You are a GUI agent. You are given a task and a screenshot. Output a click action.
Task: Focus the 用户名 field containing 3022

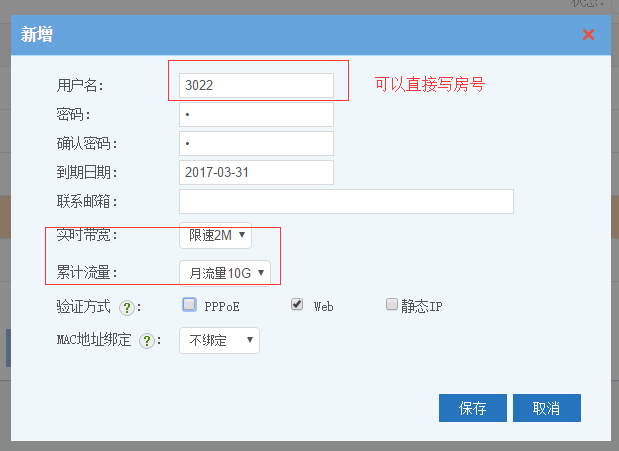(256, 86)
